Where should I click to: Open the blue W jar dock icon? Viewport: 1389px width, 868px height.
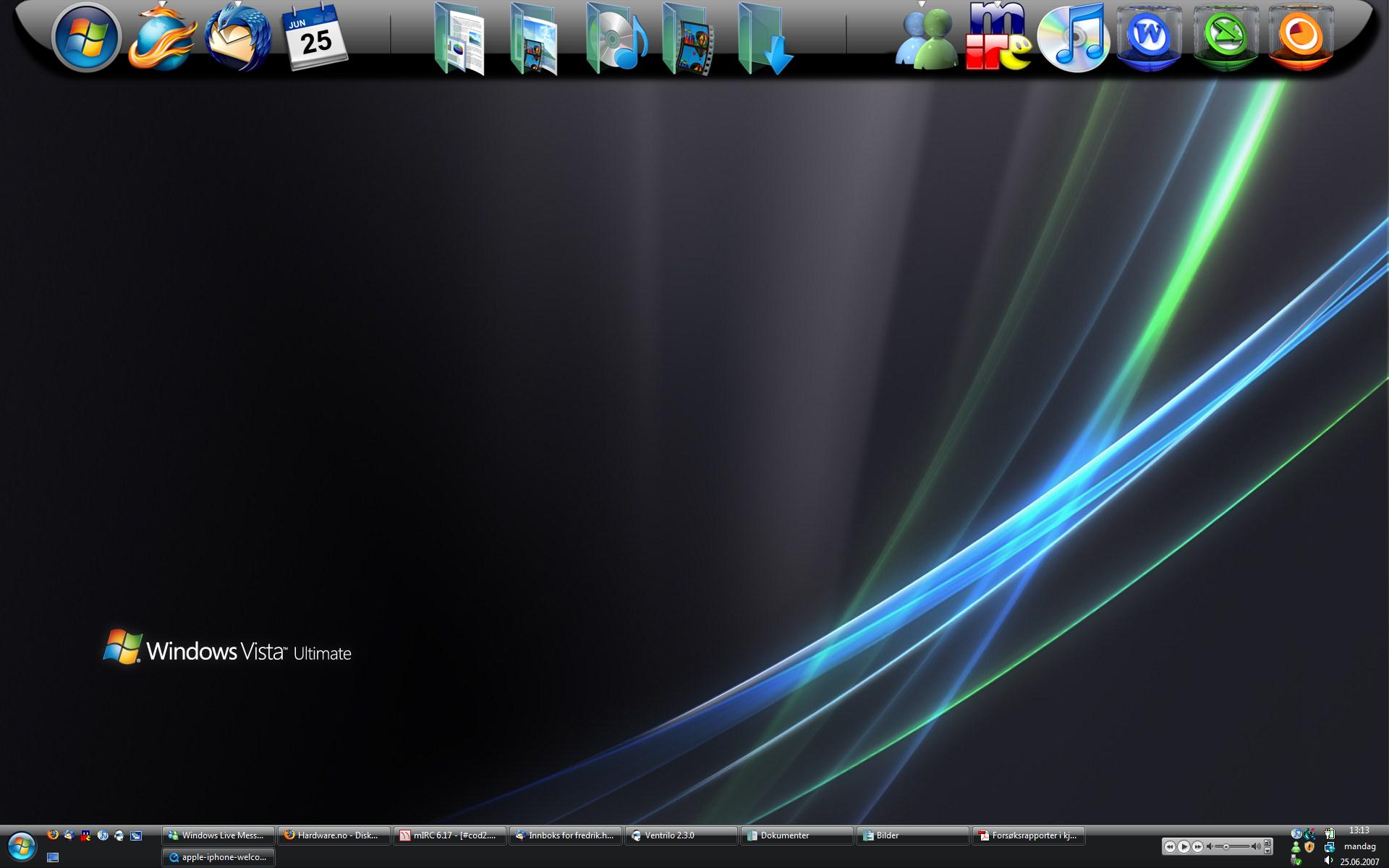(x=1150, y=38)
